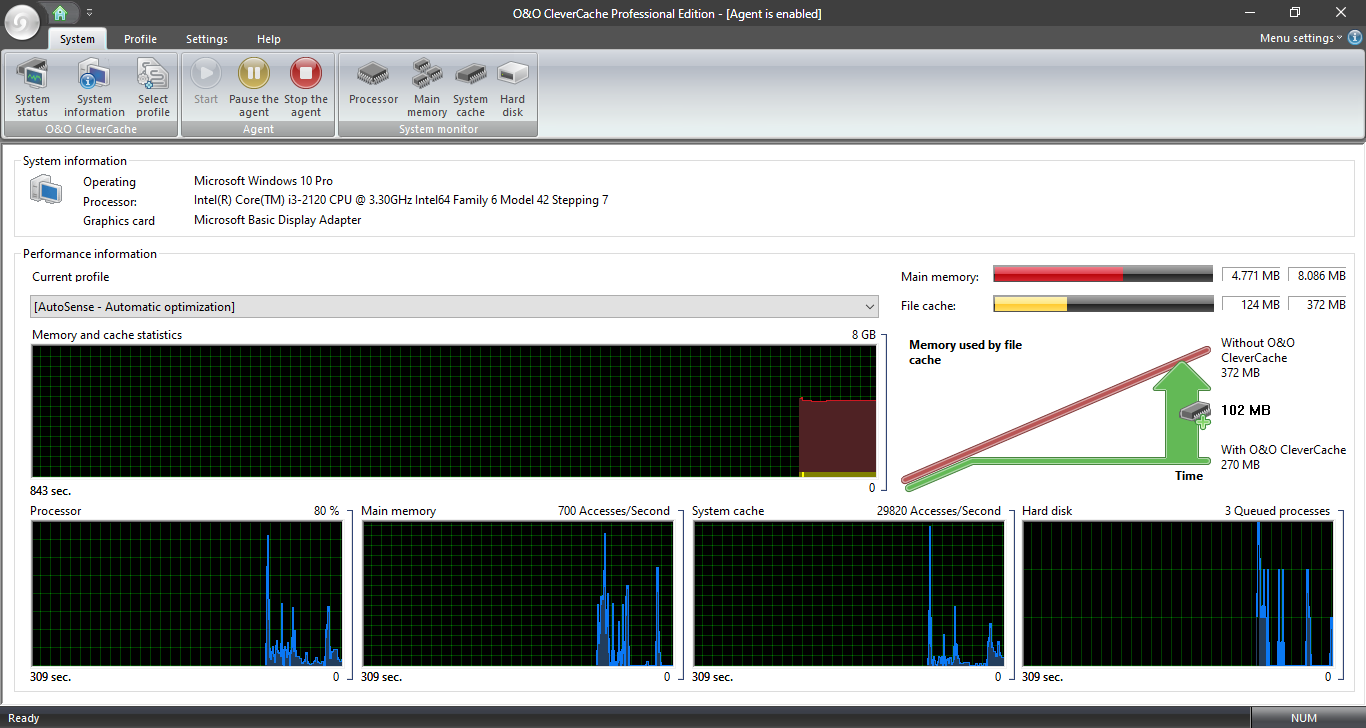Click the NUM status bar indicator
This screenshot has width=1366, height=728.
(x=1304, y=718)
